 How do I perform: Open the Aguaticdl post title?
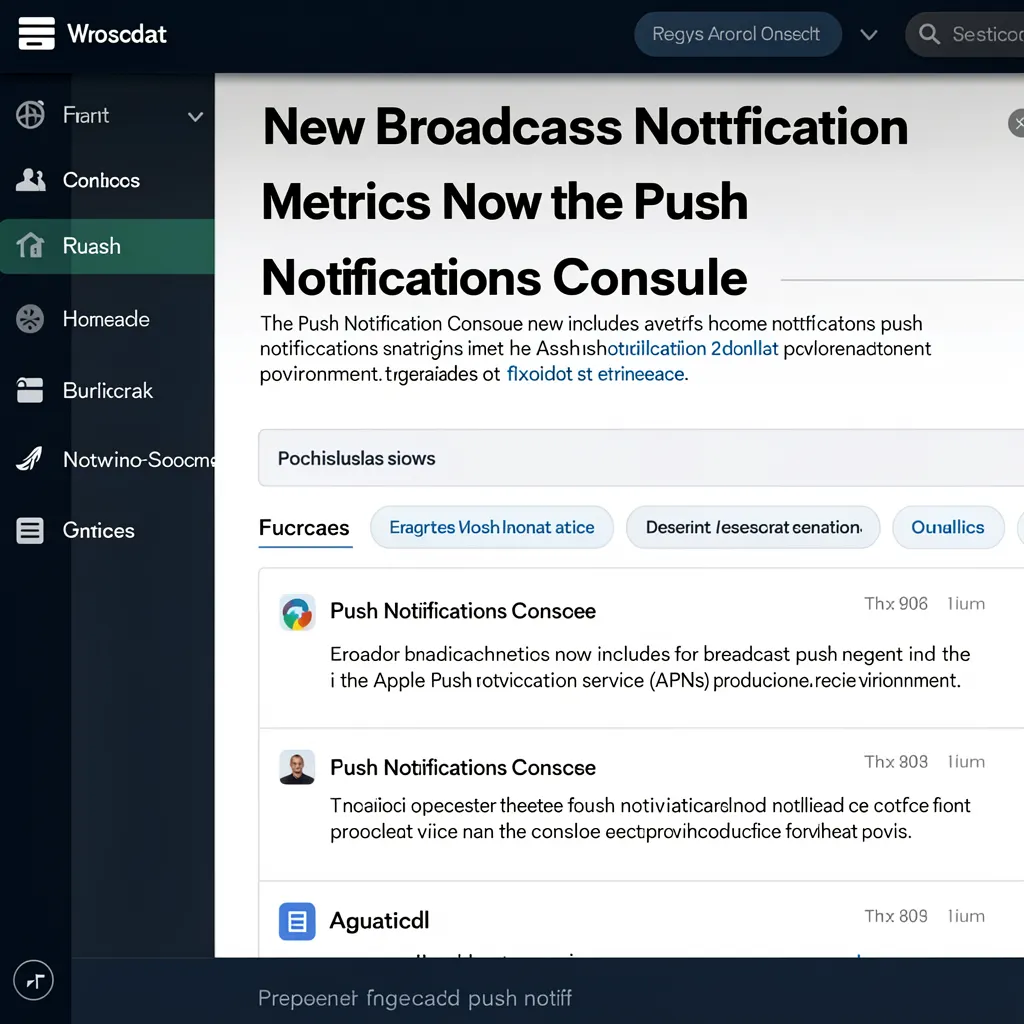tap(379, 920)
